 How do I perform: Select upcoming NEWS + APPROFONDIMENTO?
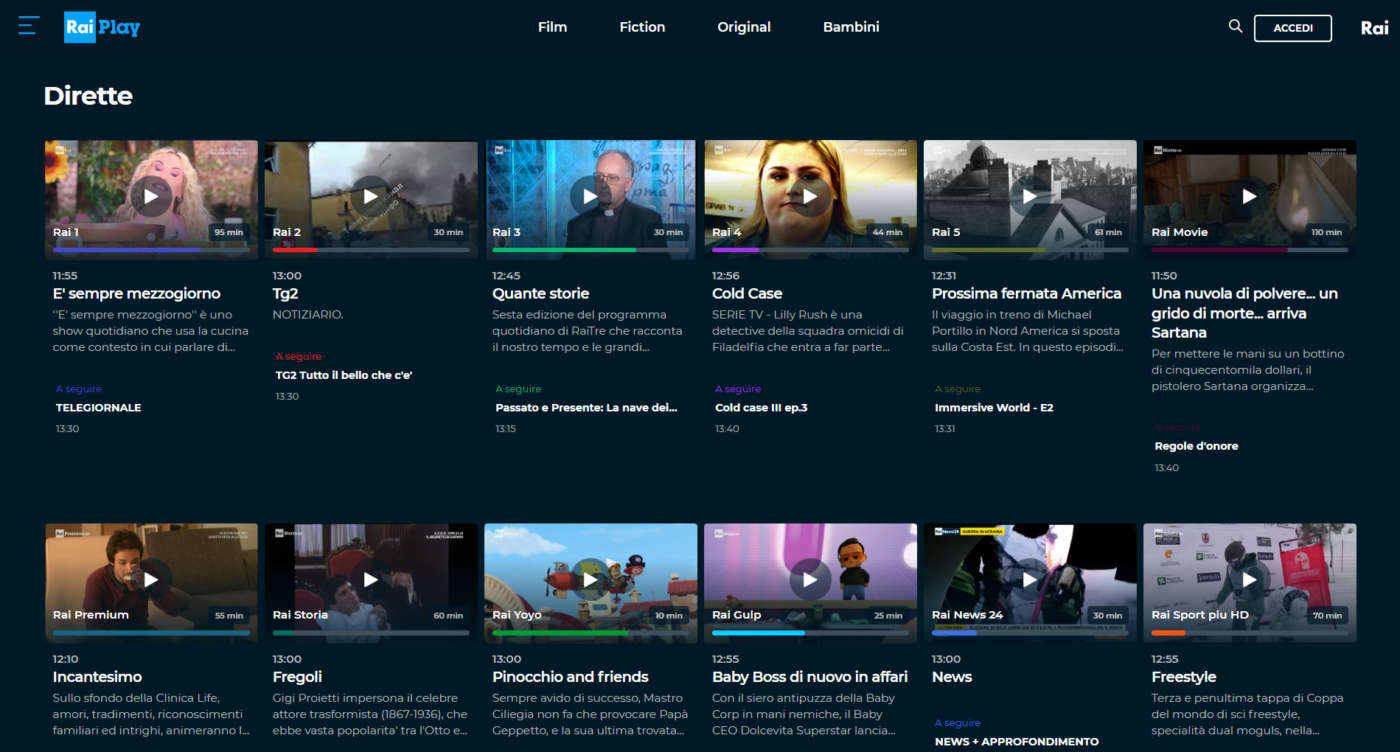tap(1017, 742)
